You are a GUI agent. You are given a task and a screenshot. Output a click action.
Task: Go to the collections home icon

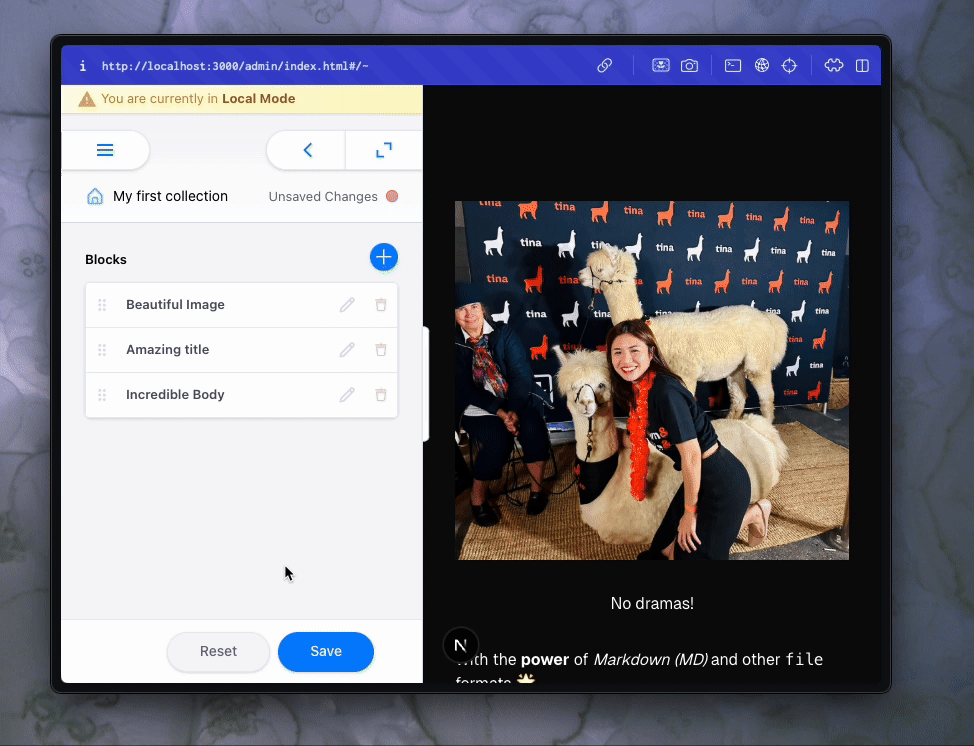point(95,196)
